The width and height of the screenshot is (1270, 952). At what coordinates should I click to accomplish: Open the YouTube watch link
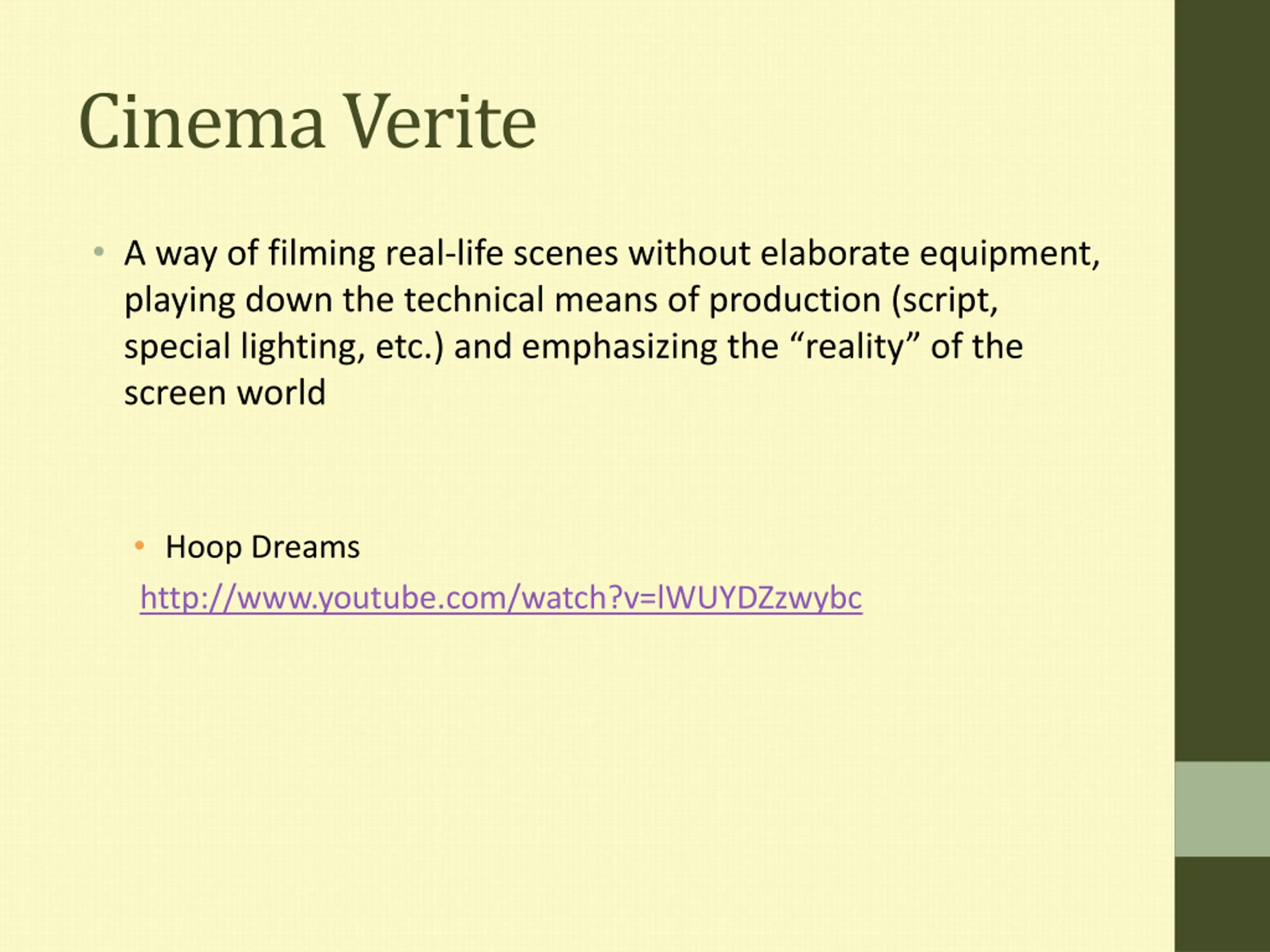(501, 598)
